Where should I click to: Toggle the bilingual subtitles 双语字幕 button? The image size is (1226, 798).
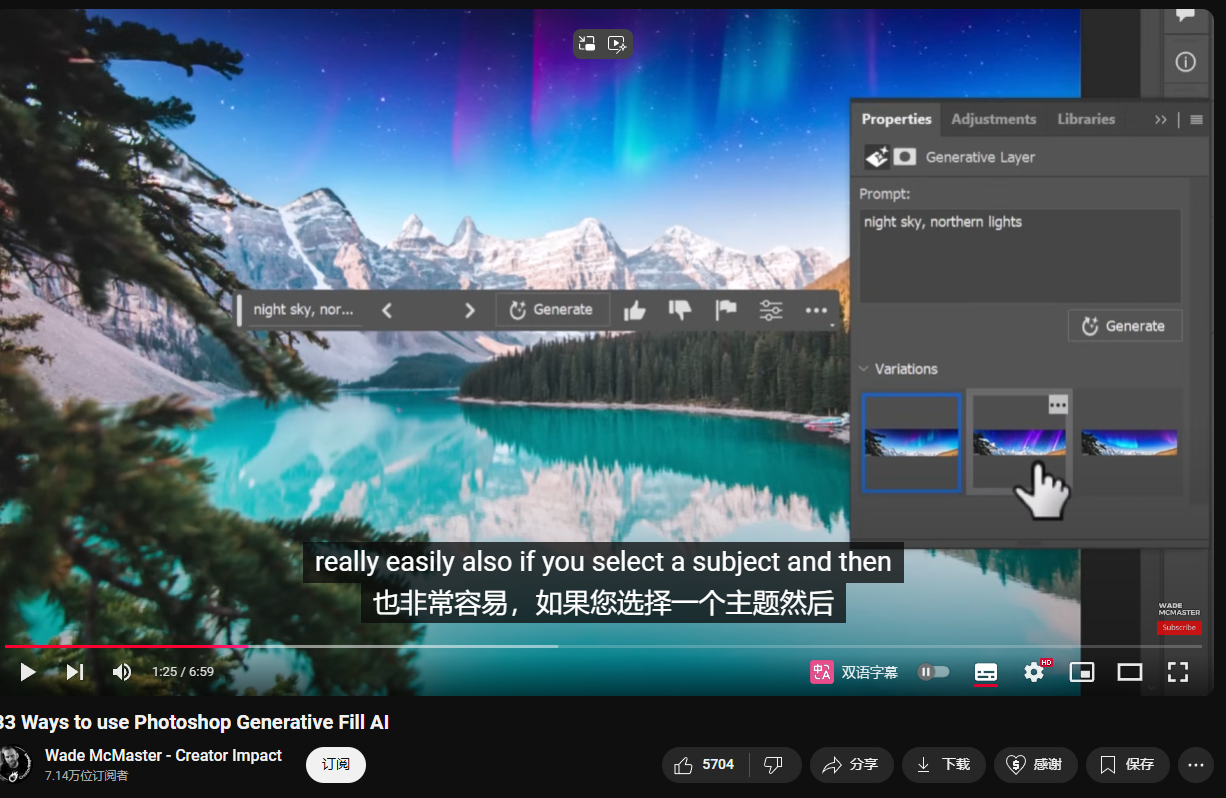(854, 672)
